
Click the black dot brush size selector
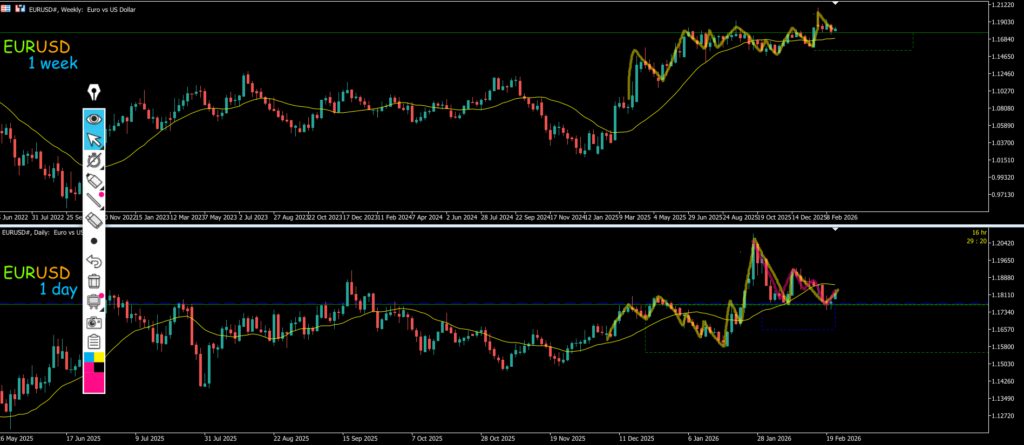tap(94, 241)
